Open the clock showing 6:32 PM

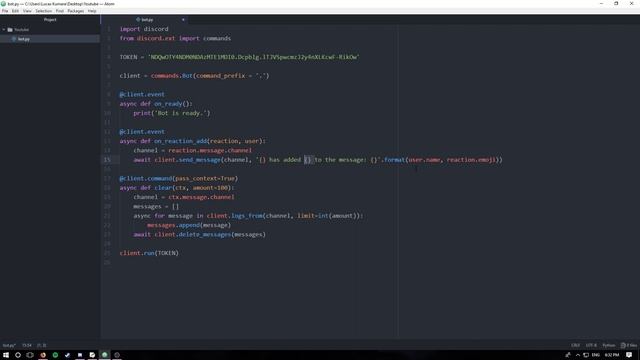tap(611, 355)
